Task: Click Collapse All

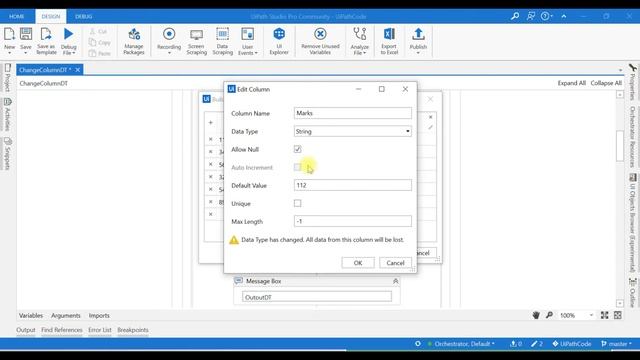Action: coord(606,83)
